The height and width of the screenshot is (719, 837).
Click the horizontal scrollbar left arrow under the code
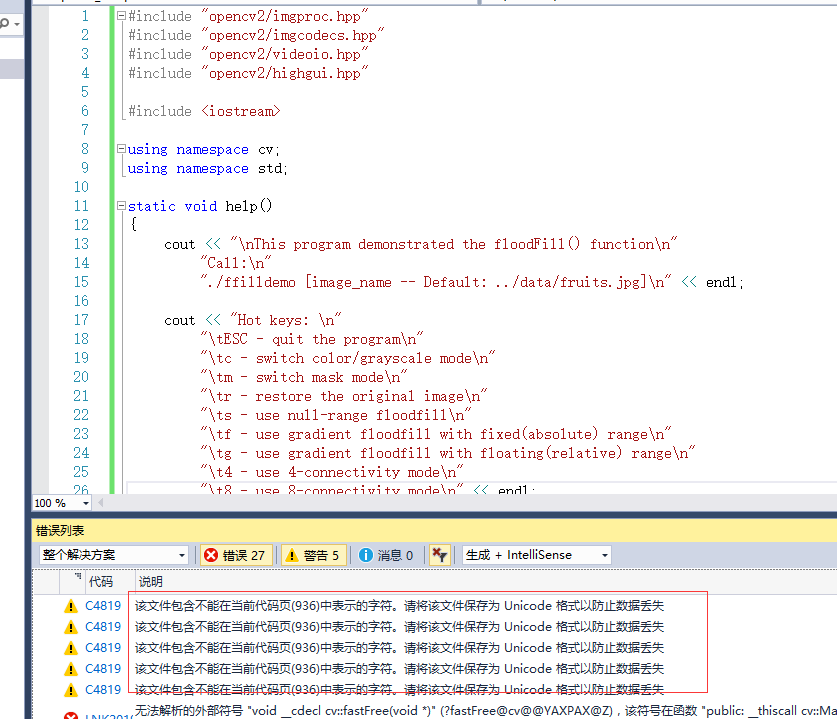coord(101,502)
